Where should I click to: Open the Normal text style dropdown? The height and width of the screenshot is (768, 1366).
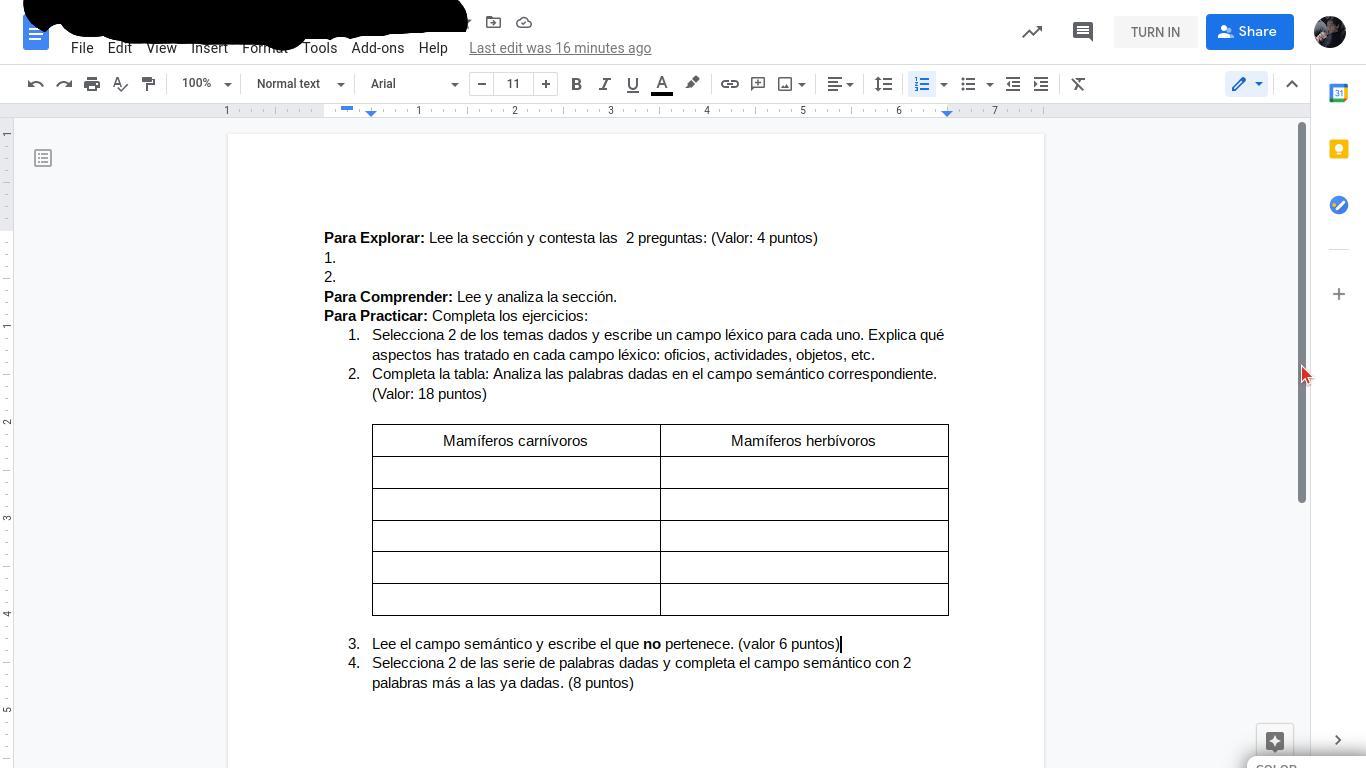(300, 84)
